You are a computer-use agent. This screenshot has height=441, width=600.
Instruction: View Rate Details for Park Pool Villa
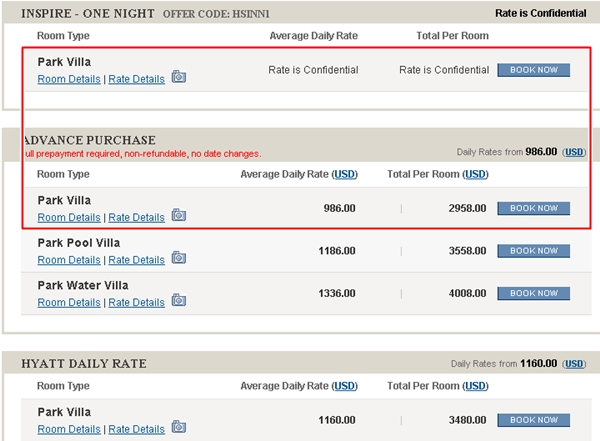137,260
